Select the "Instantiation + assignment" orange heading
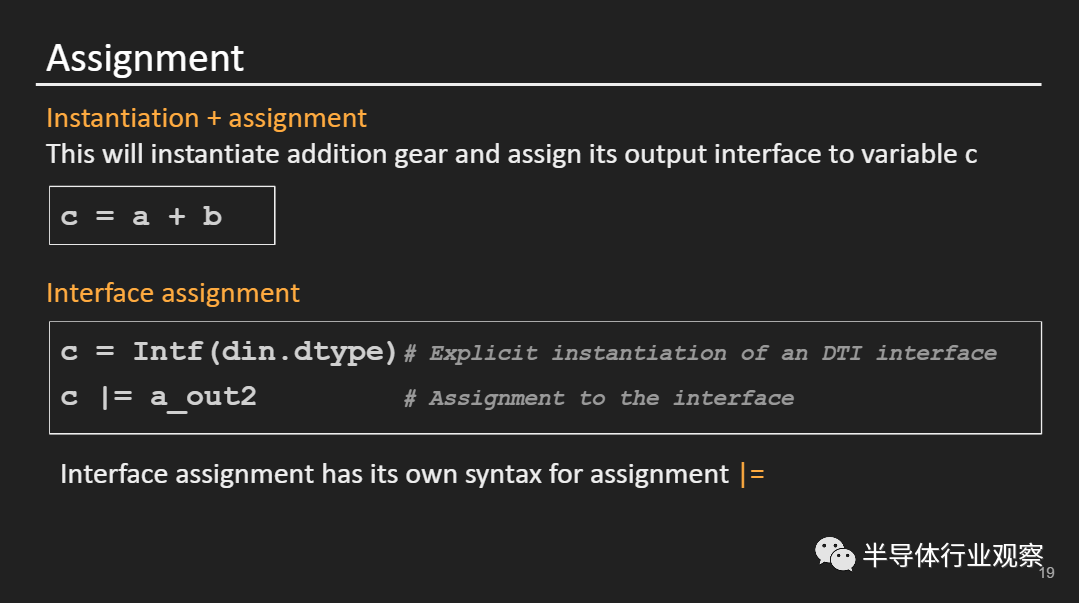The height and width of the screenshot is (603, 1079). (206, 118)
